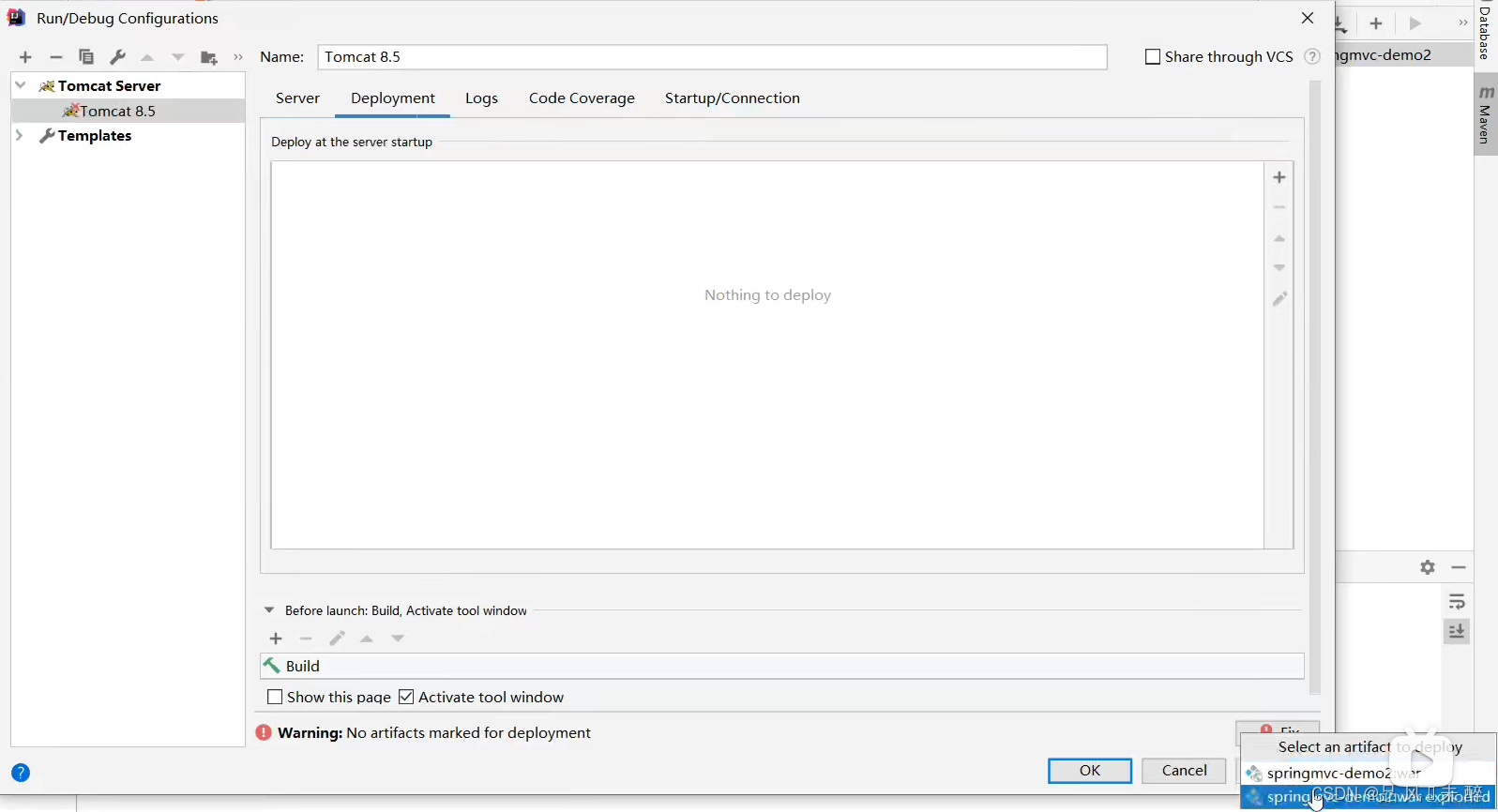Move deployment item down
The image size is (1498, 812).
1279,268
